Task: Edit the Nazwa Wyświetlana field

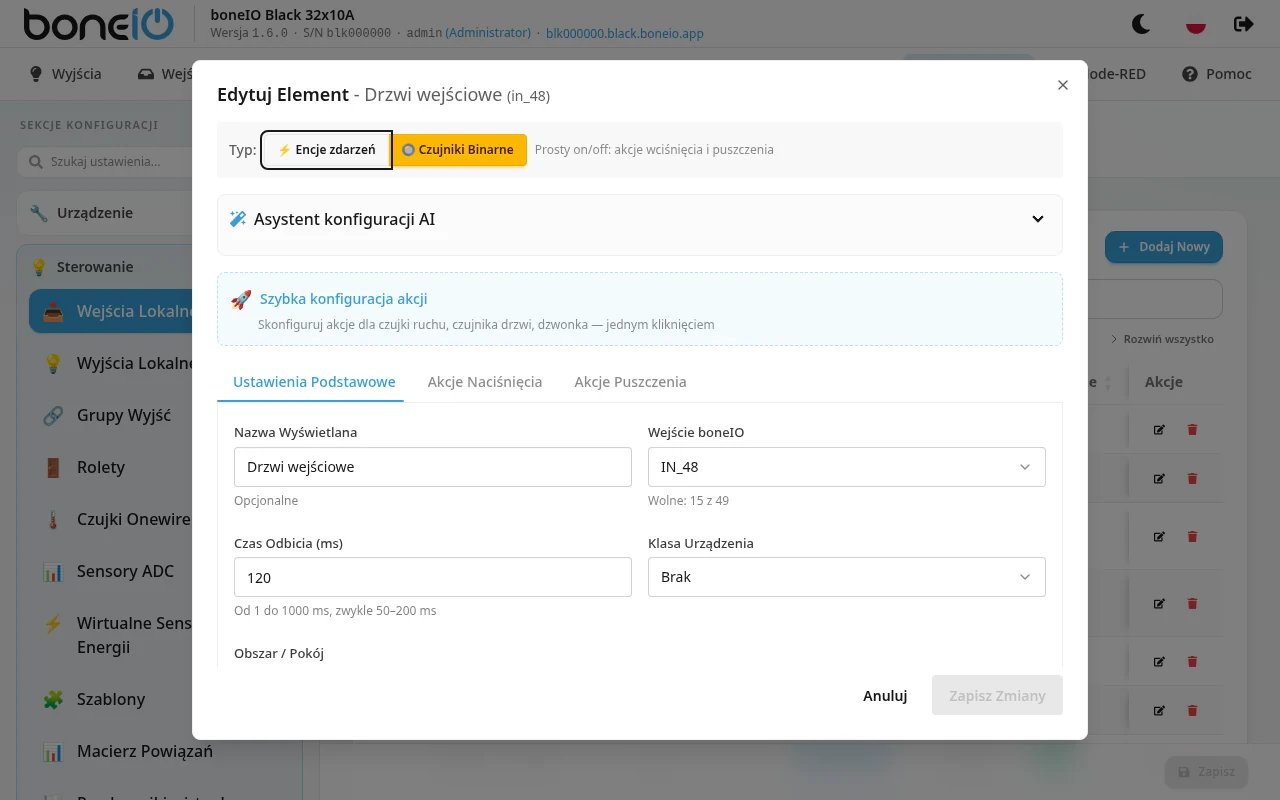Action: [433, 467]
